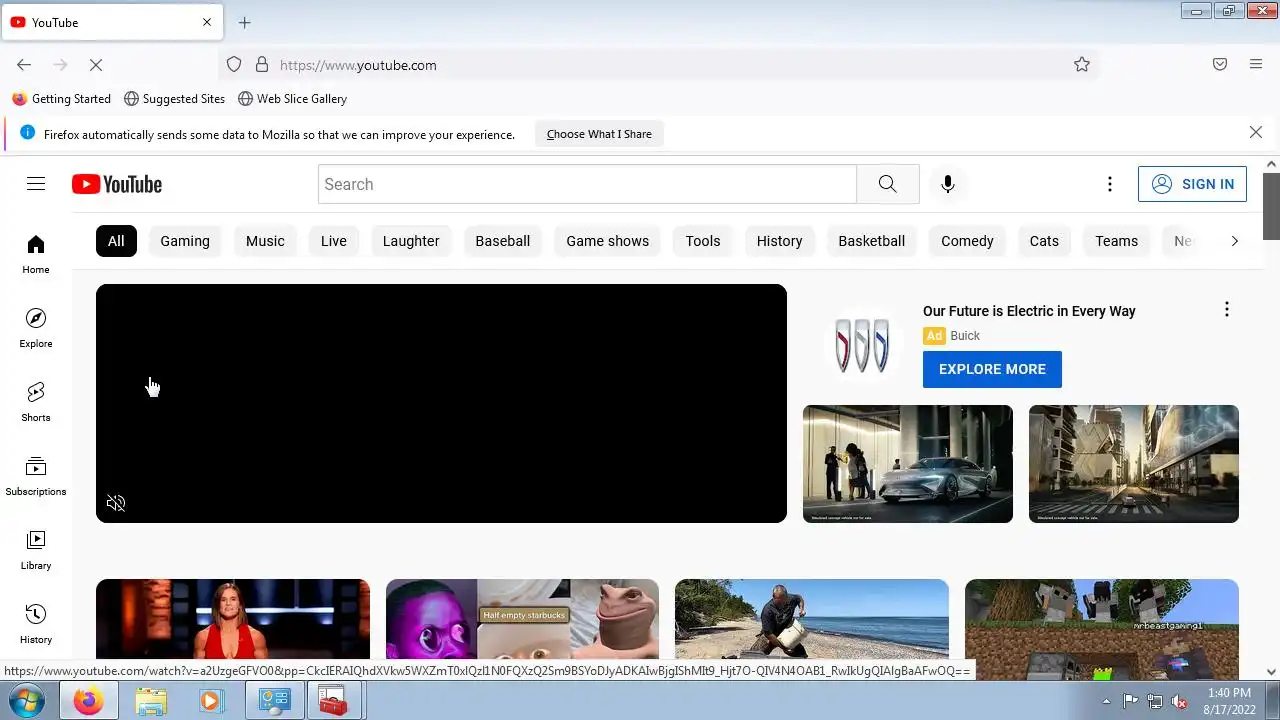Open a new browser tab
Image resolution: width=1280 pixels, height=720 pixels.
click(245, 22)
